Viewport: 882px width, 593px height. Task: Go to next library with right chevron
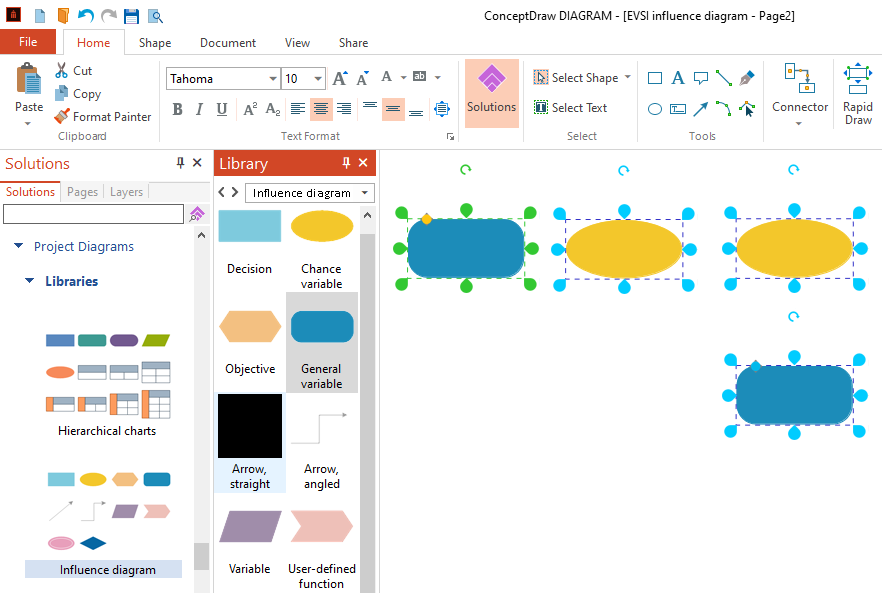235,192
